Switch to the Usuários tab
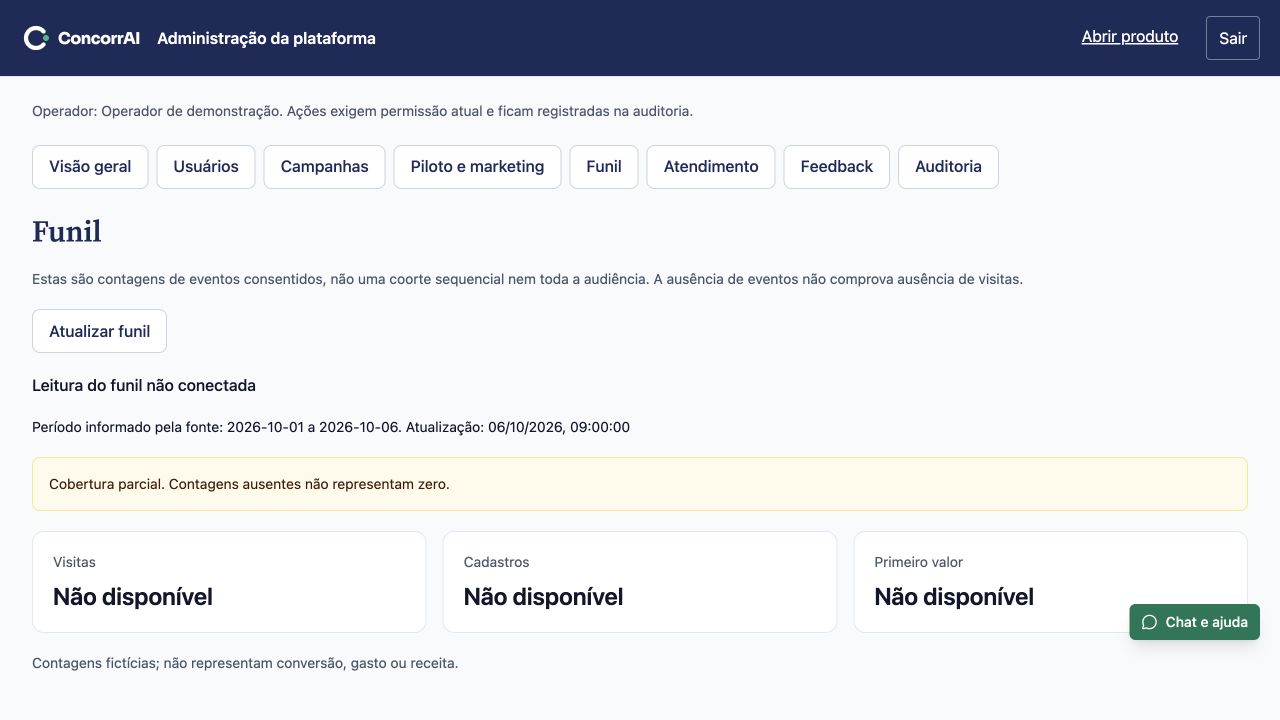Viewport: 1280px width, 720px height. point(206,167)
